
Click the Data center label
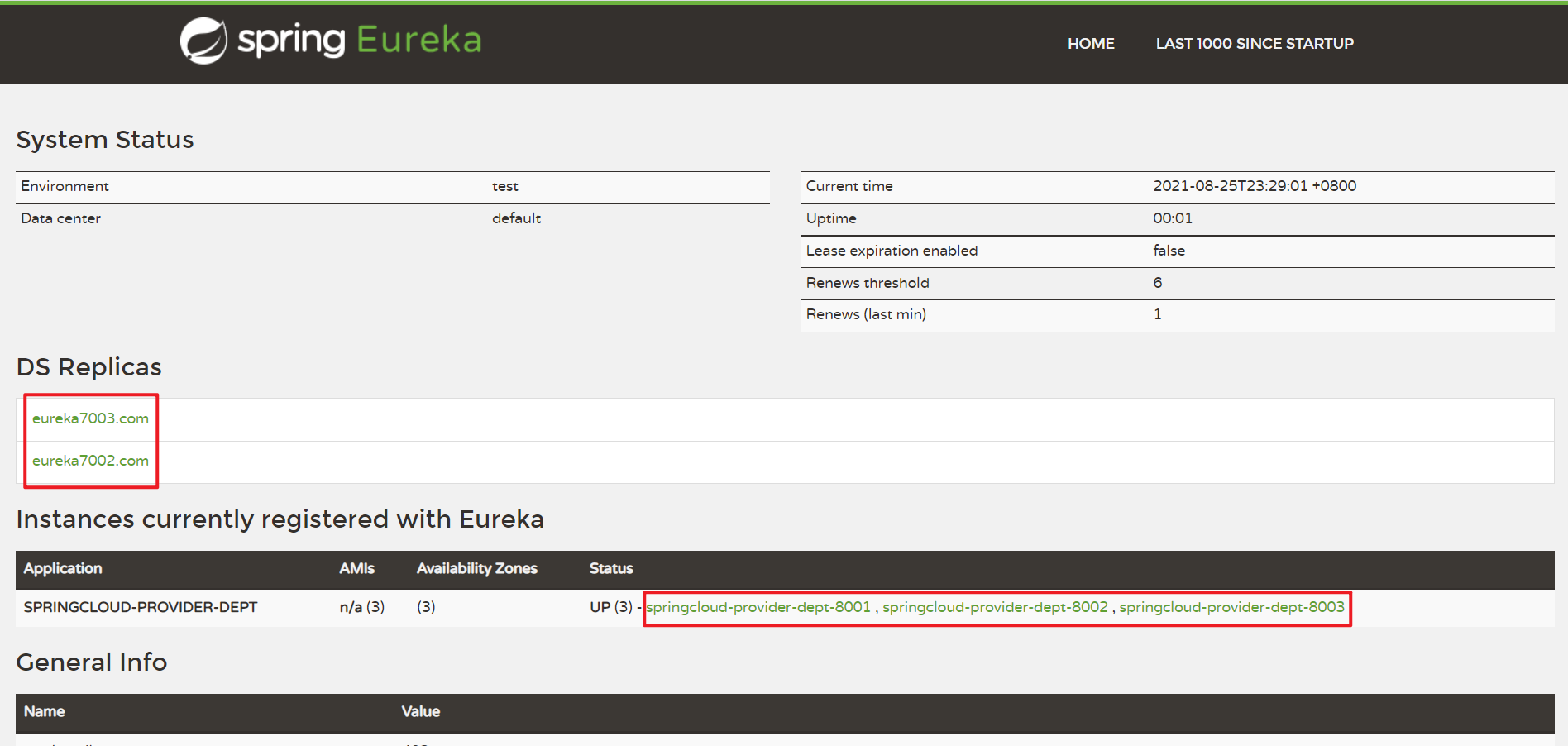coord(60,218)
